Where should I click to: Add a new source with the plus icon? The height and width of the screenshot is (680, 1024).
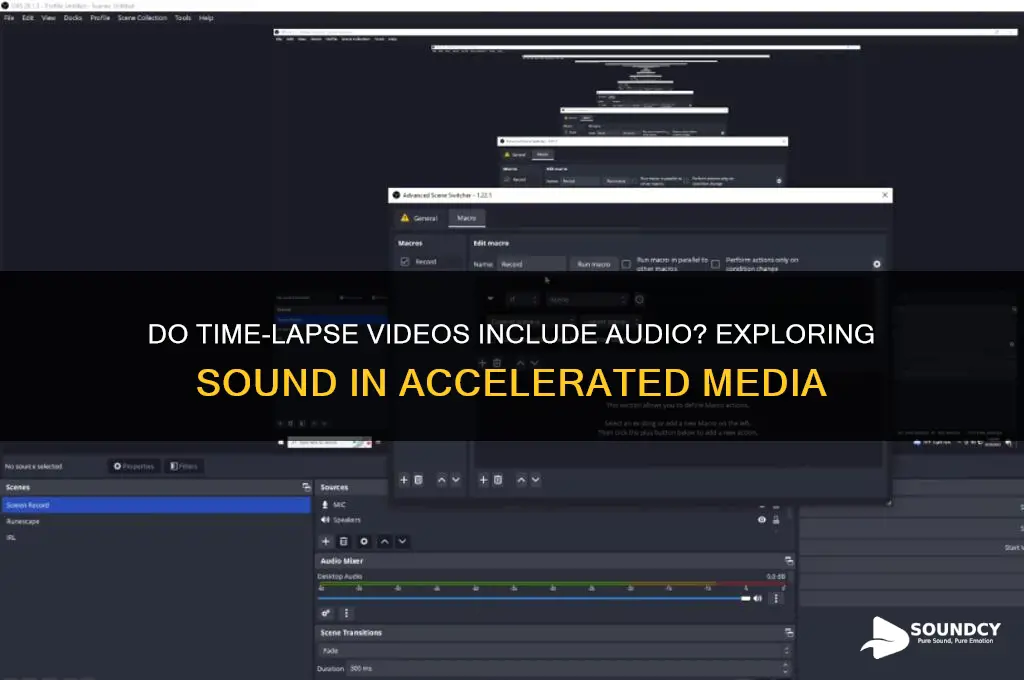(326, 542)
